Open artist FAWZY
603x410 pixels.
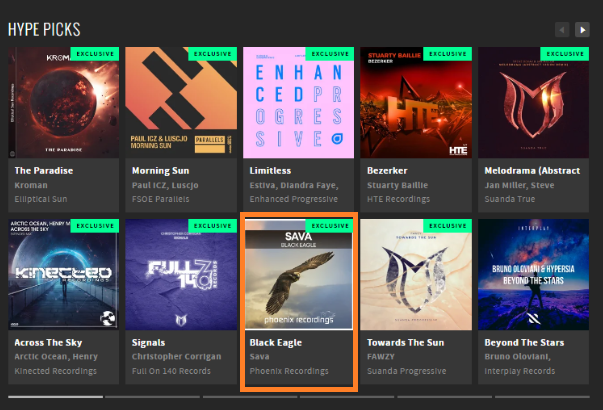coord(381,357)
